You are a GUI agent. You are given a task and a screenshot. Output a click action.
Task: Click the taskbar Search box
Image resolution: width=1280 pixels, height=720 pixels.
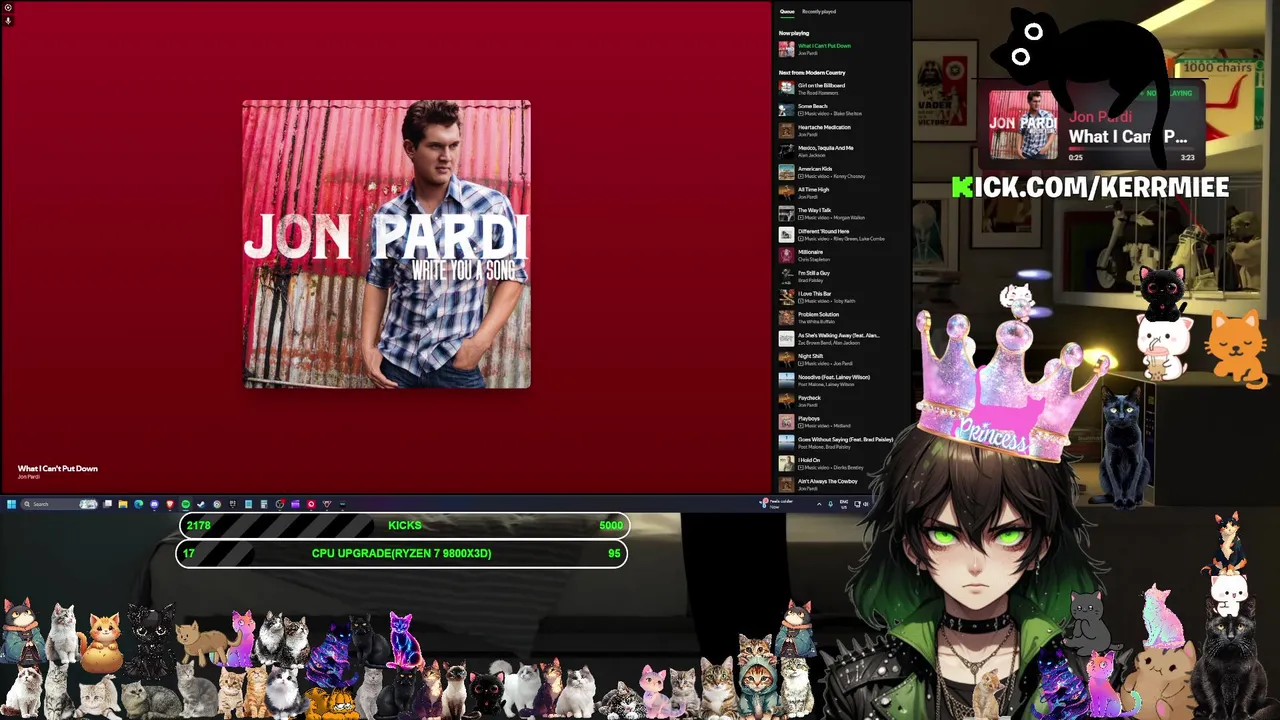click(x=60, y=504)
